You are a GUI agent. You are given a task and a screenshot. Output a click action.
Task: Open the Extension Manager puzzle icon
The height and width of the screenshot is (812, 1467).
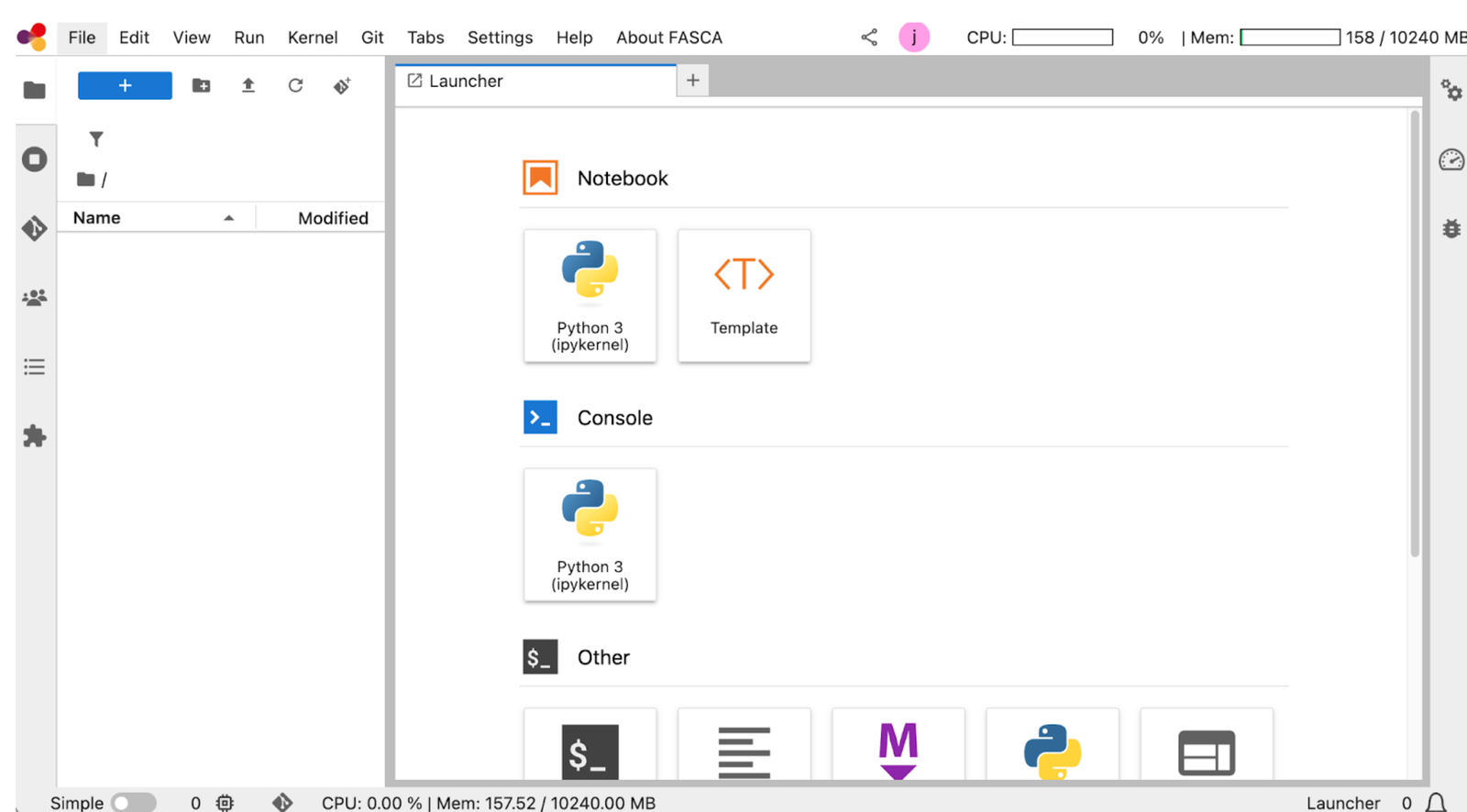tap(35, 436)
